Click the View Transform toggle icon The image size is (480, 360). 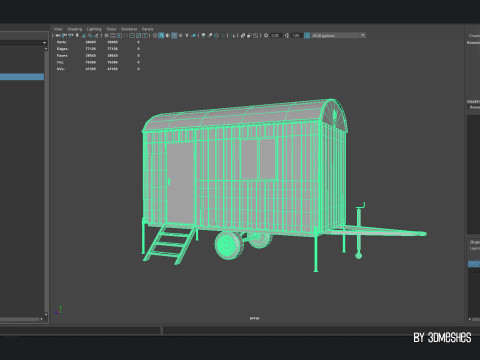307,35
